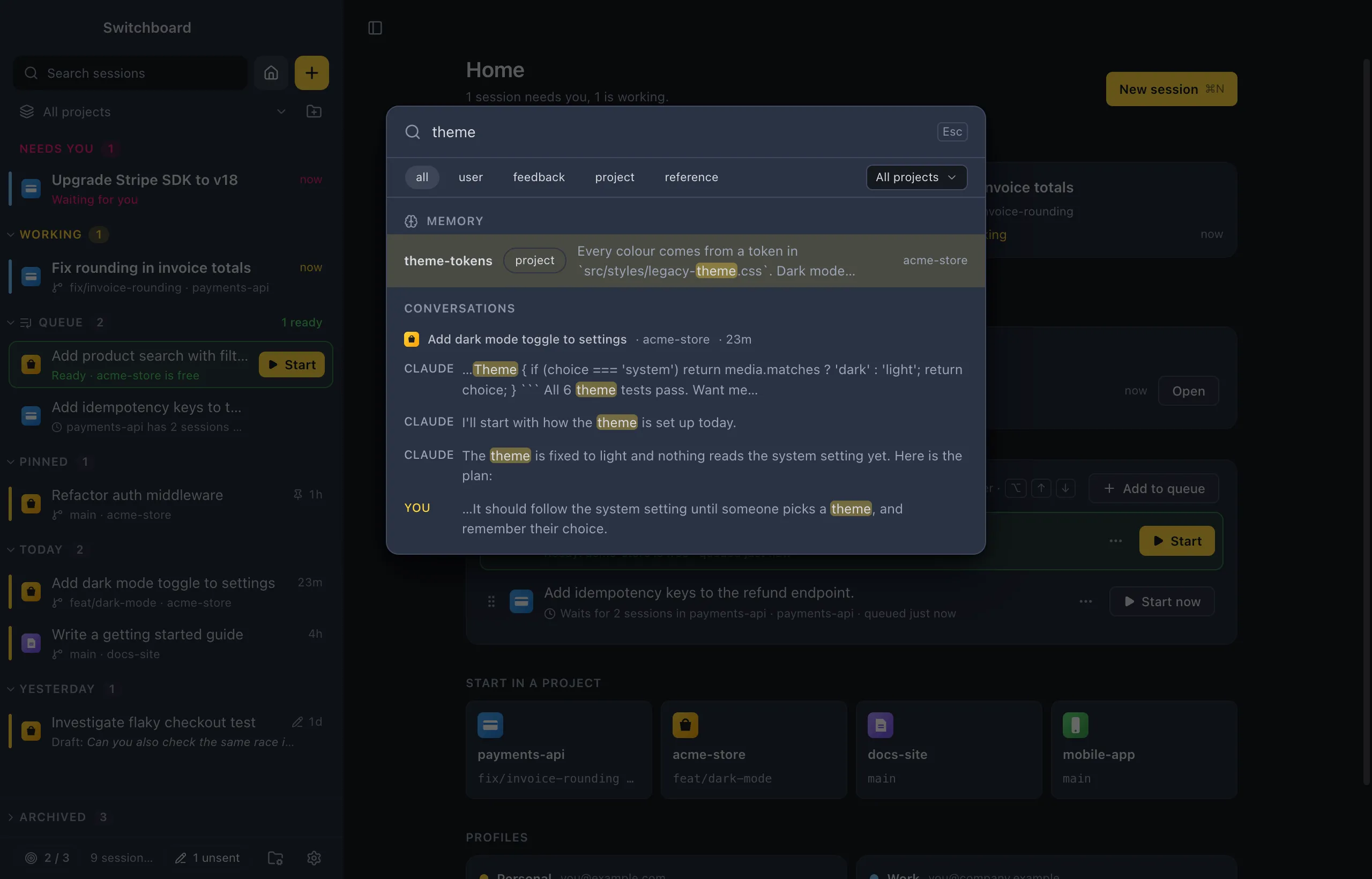This screenshot has width=1372, height=879.
Task: Click the yellow plus new-session button
Action: tap(311, 73)
